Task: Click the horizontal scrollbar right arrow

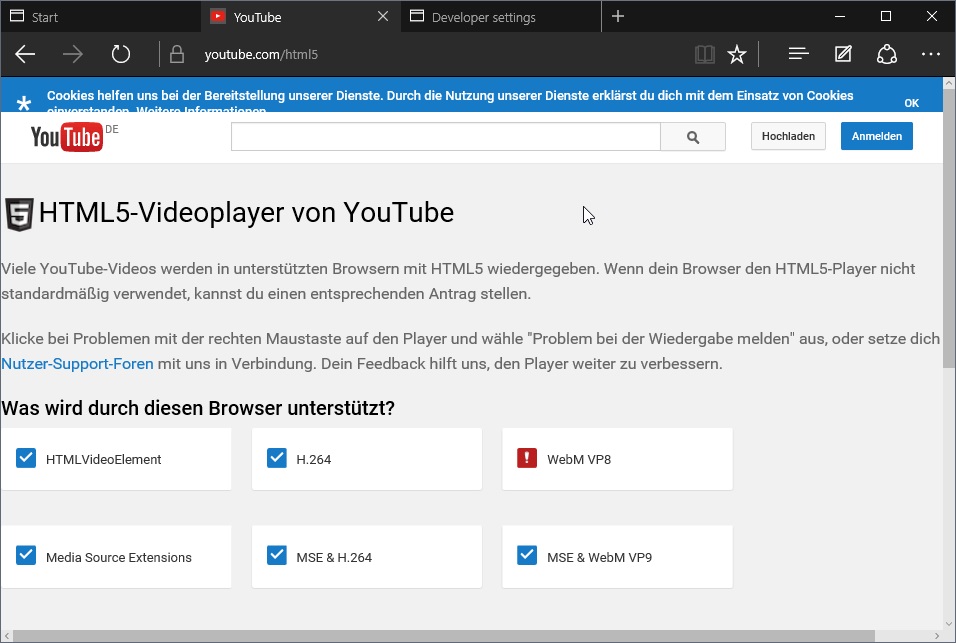Action: (937, 636)
